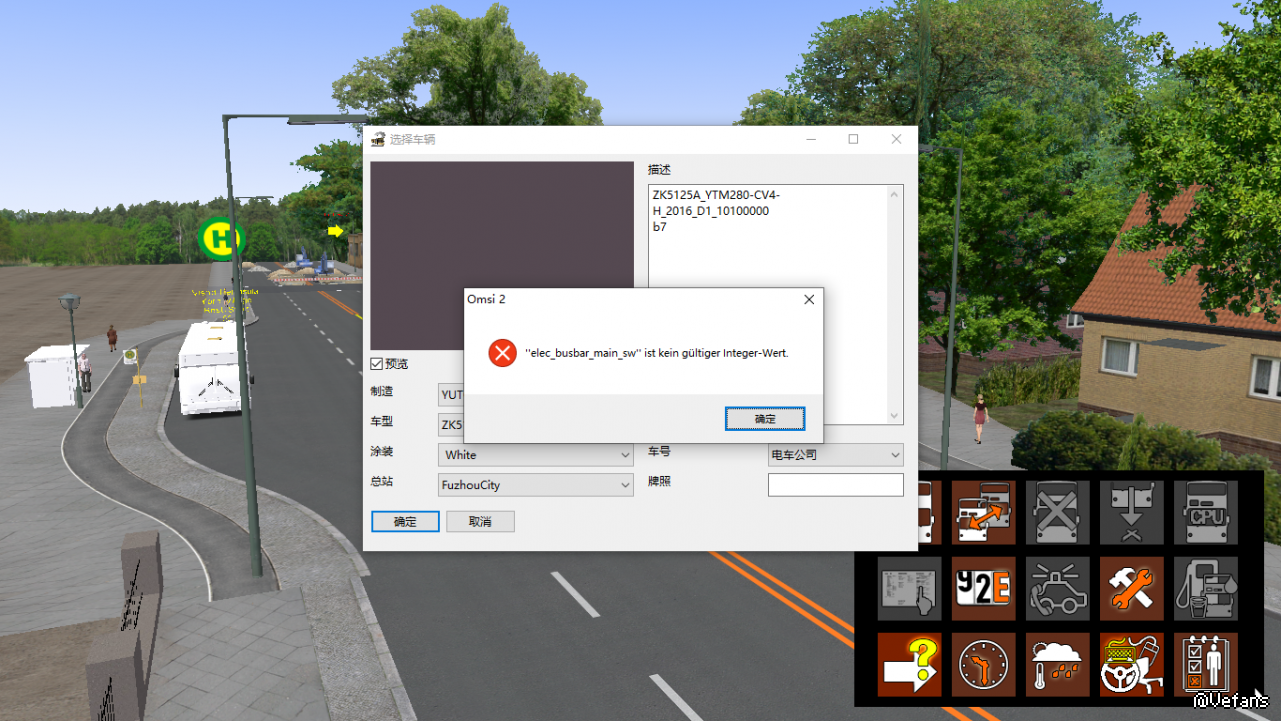Screen dimensions: 1281x721
Task: Click the 制造 label
Action: [x=382, y=392]
